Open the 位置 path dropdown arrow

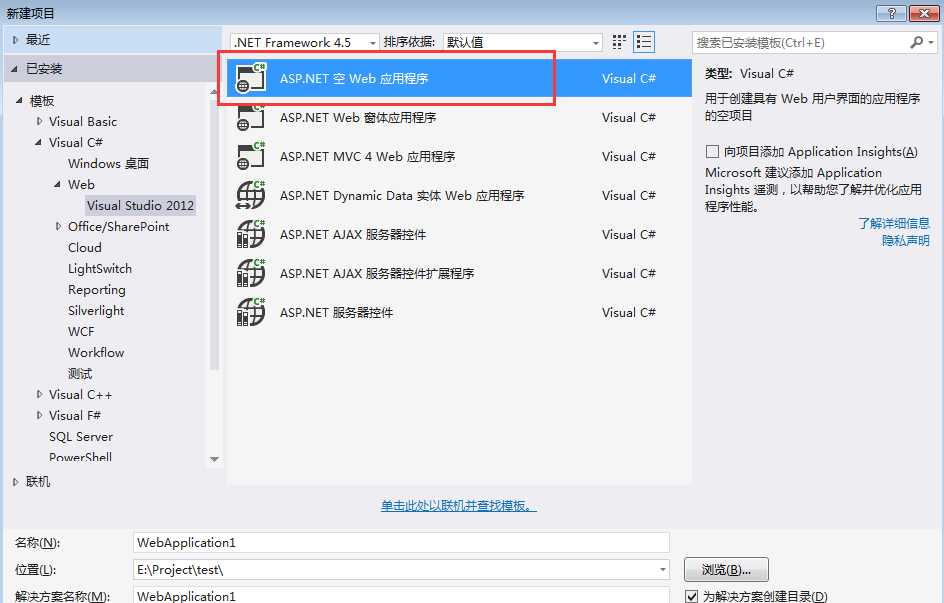point(662,569)
